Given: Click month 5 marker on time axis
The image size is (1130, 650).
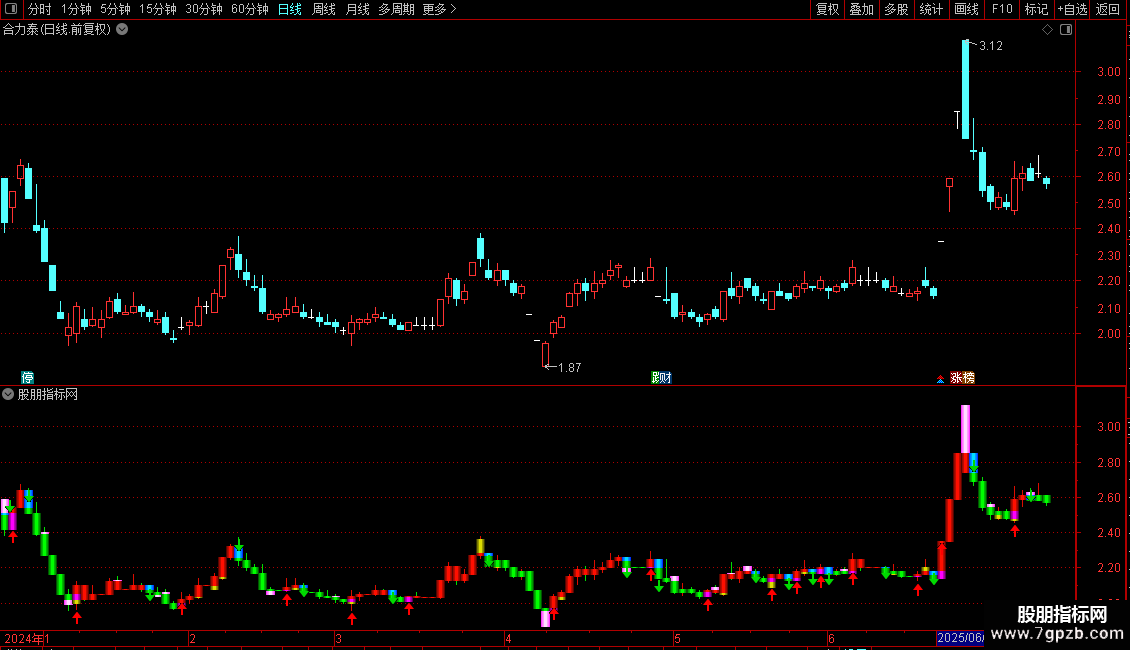Looking at the screenshot, I should [x=677, y=638].
